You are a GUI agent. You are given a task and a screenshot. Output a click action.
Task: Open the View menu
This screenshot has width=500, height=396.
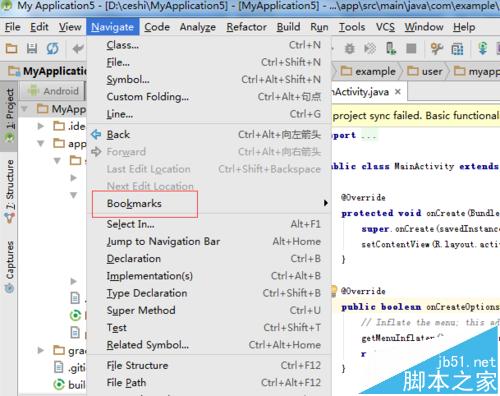click(70, 27)
